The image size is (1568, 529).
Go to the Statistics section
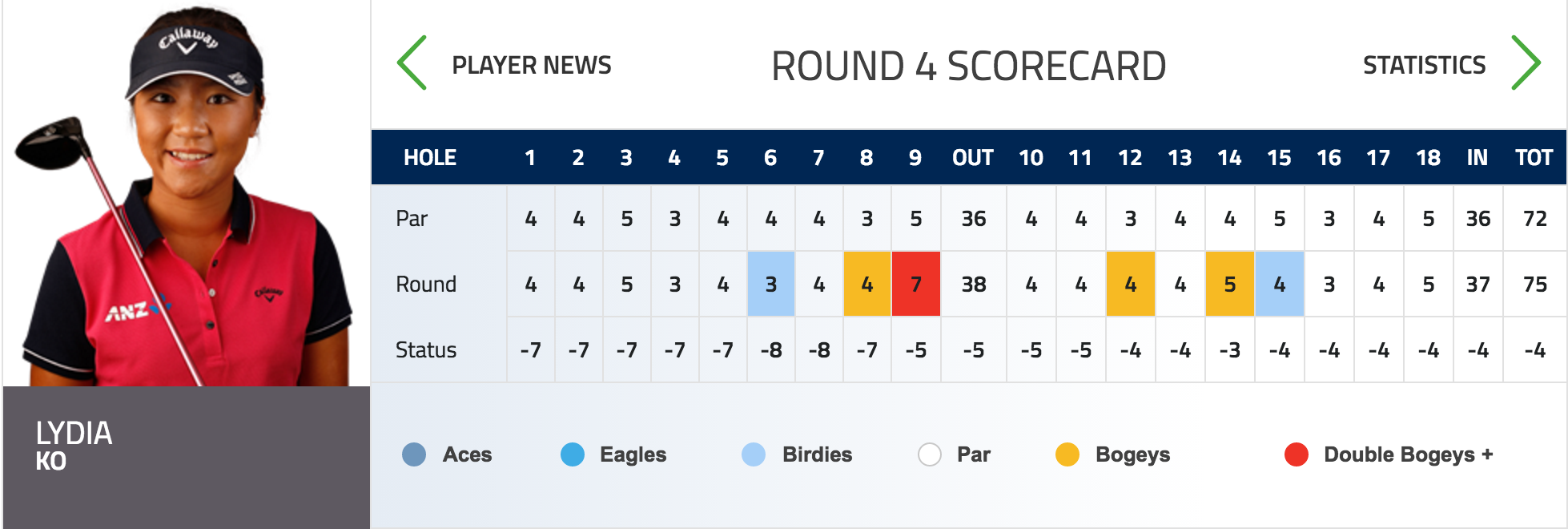(x=1424, y=65)
